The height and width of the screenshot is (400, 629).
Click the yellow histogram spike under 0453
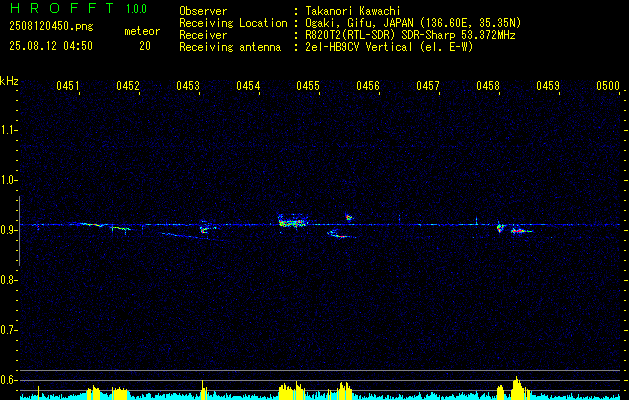tap(203, 390)
